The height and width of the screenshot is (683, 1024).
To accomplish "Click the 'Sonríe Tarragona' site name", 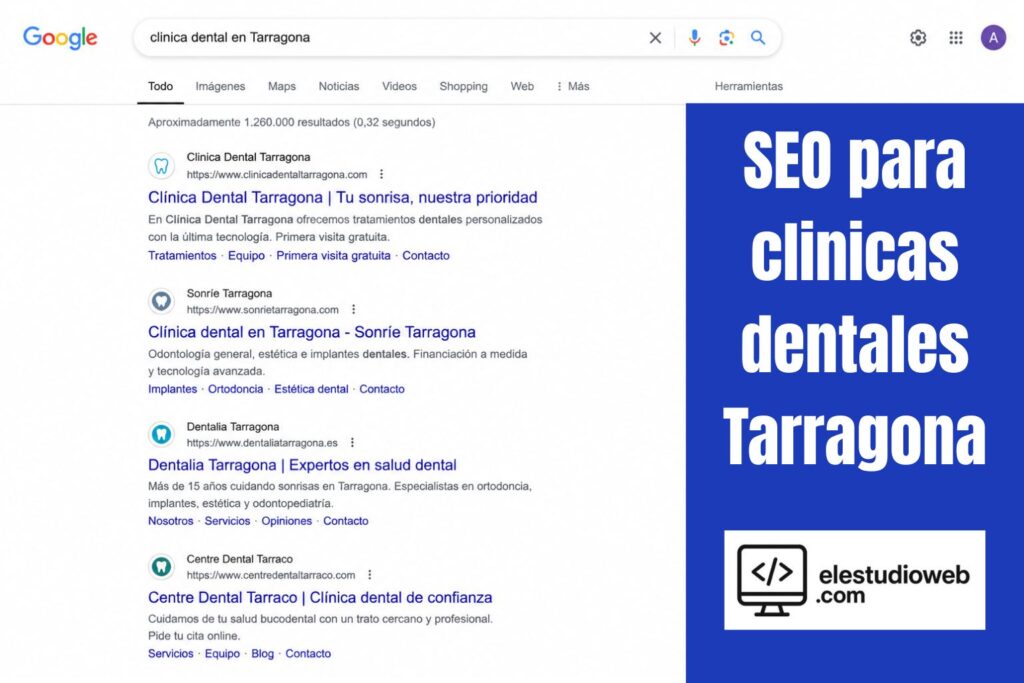I will pos(229,293).
